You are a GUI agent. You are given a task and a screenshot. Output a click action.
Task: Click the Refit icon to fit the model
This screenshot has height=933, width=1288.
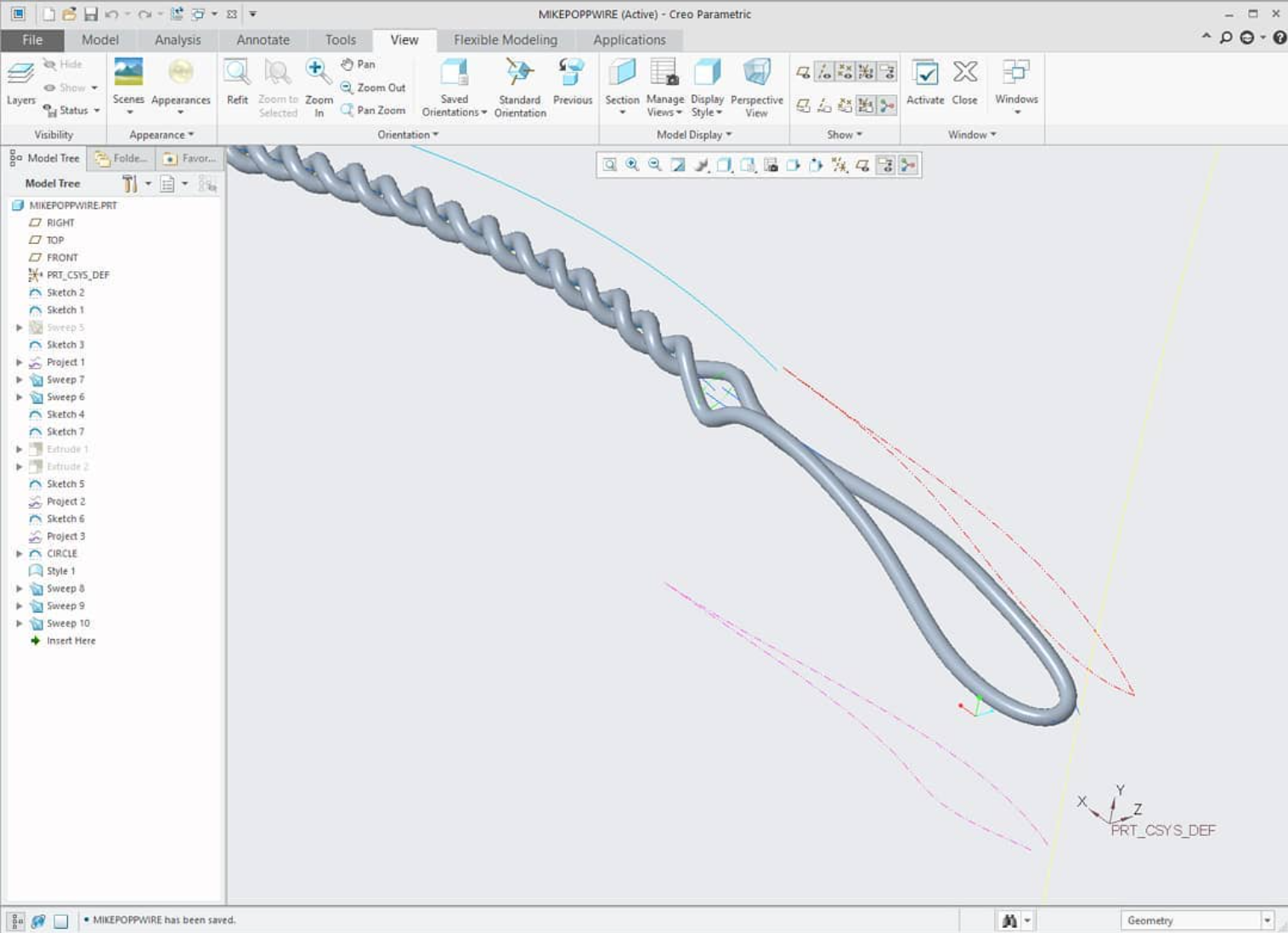coord(236,81)
